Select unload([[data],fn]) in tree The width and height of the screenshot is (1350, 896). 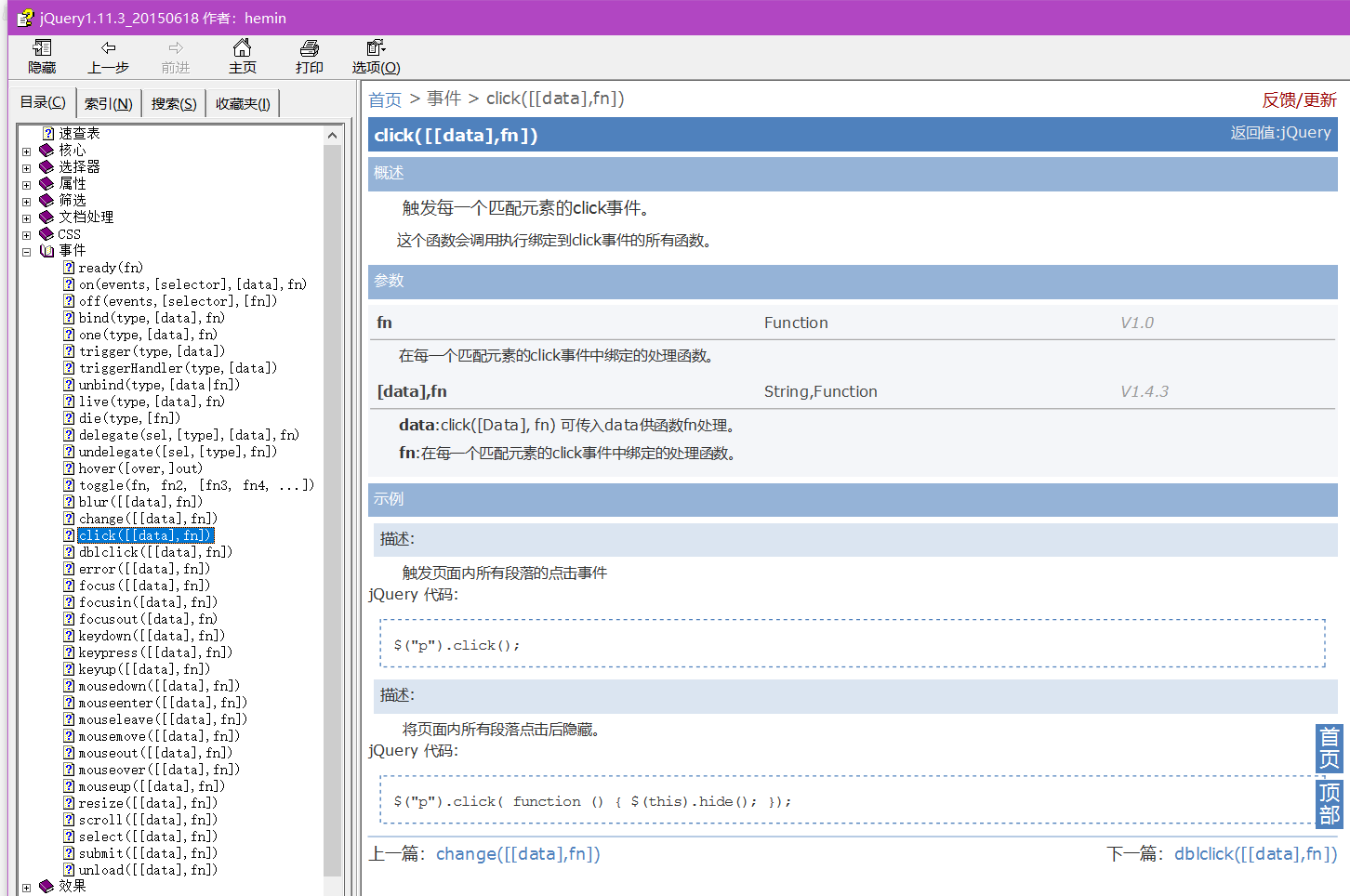(x=148, y=870)
